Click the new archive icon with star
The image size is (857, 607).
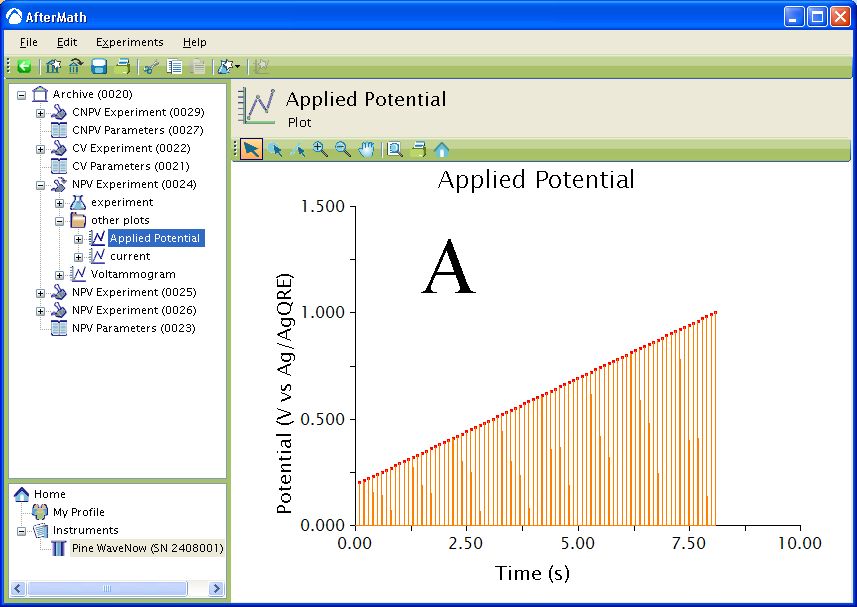(x=53, y=67)
